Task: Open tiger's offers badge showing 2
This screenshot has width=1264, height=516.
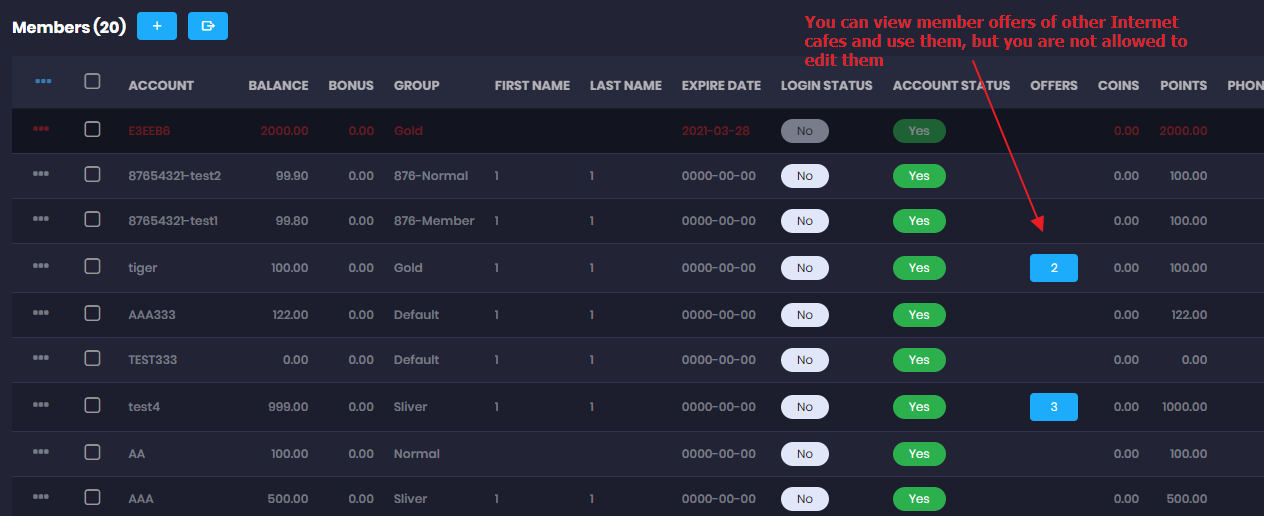Action: point(1053,268)
